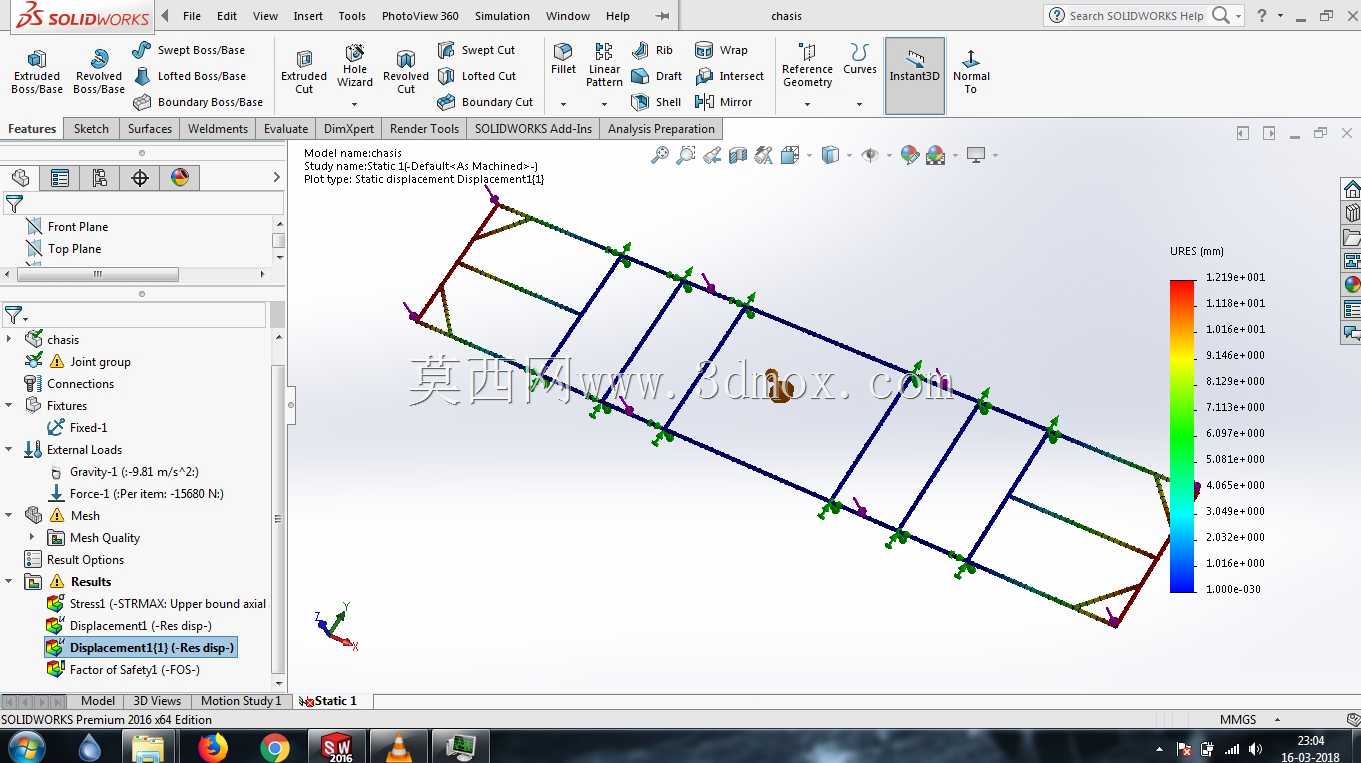Viewport: 1361px width, 763px height.
Task: Select the Revolved Cut tool
Action: (406, 72)
